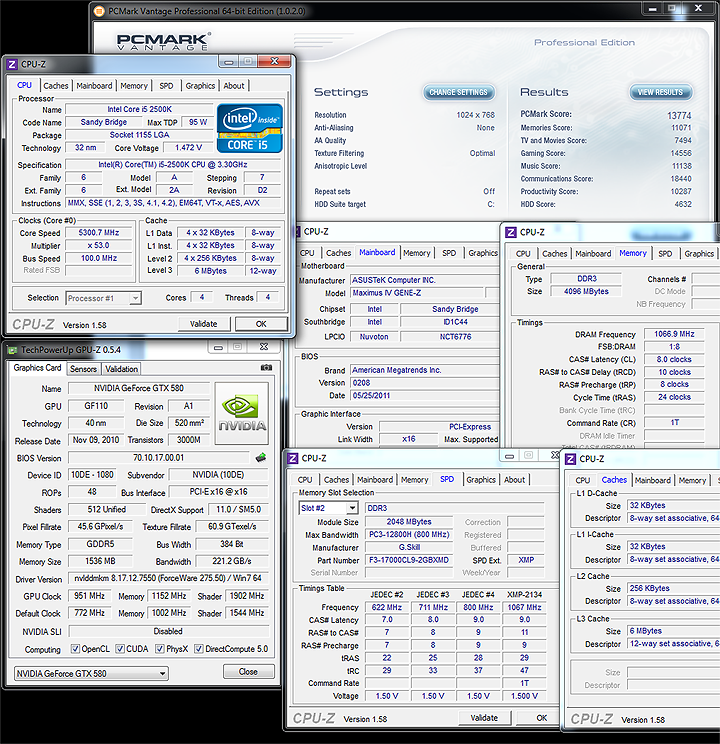Toggle the CUDA checkbox in GPU-Z
Screen dimensions: 720x744
(x=120, y=649)
